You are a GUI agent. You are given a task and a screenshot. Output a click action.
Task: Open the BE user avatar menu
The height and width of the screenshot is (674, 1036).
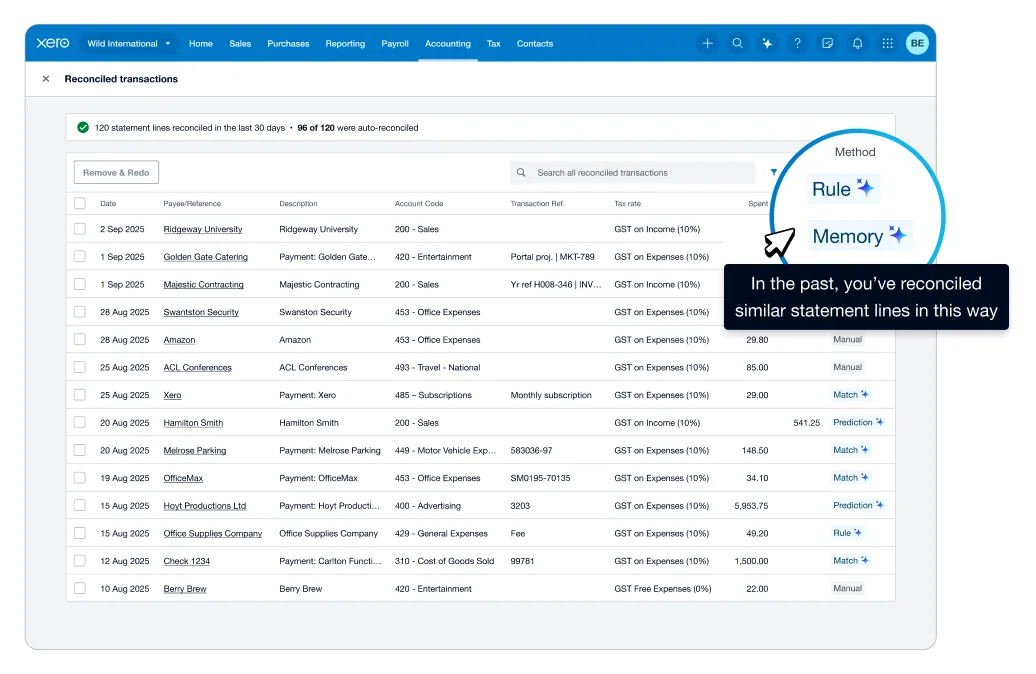point(917,43)
